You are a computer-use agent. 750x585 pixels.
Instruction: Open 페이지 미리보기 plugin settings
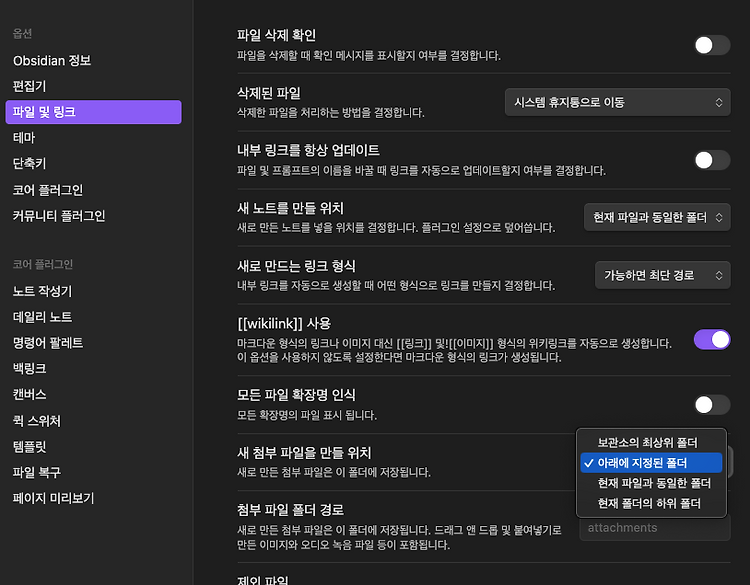(x=53, y=498)
